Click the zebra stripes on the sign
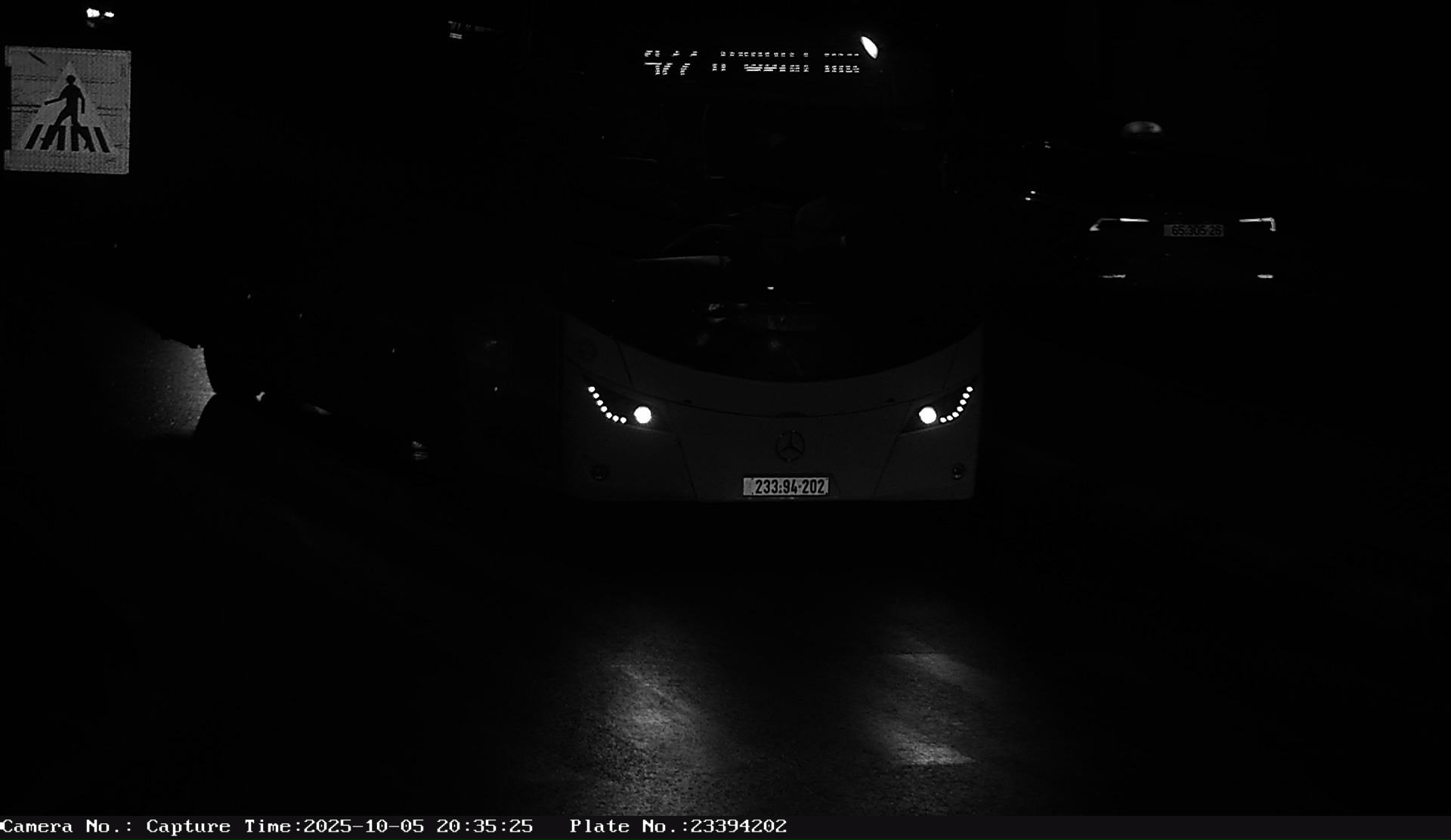This screenshot has width=1451, height=840. point(67,139)
